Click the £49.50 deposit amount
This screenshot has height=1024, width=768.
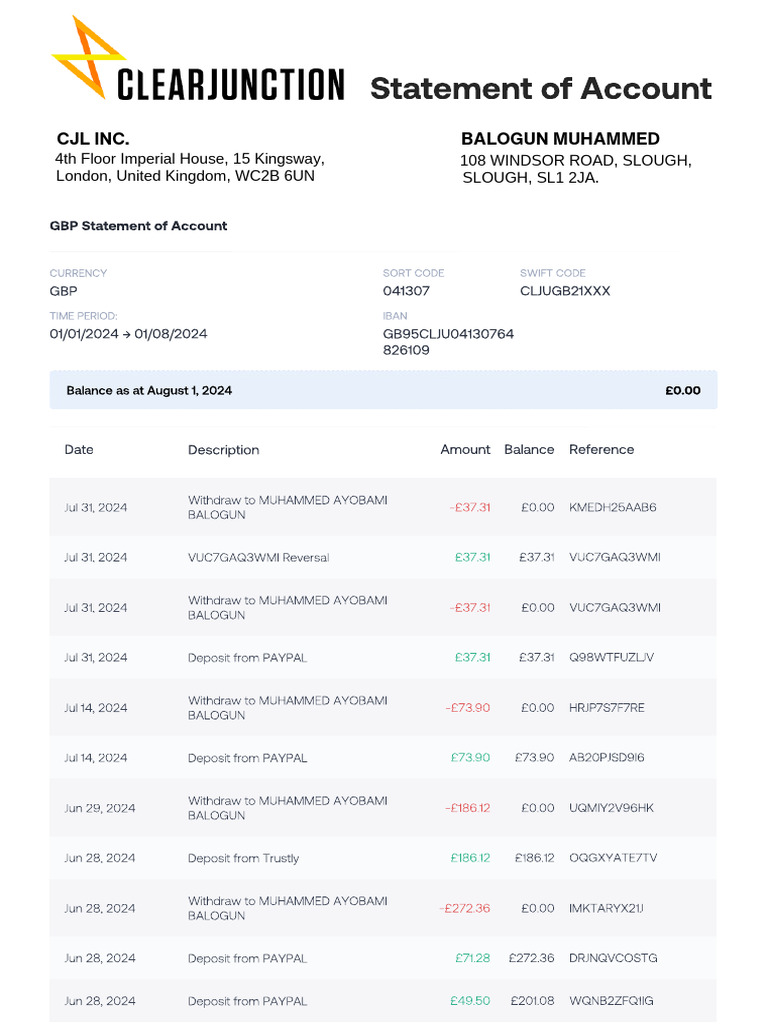470,1001
